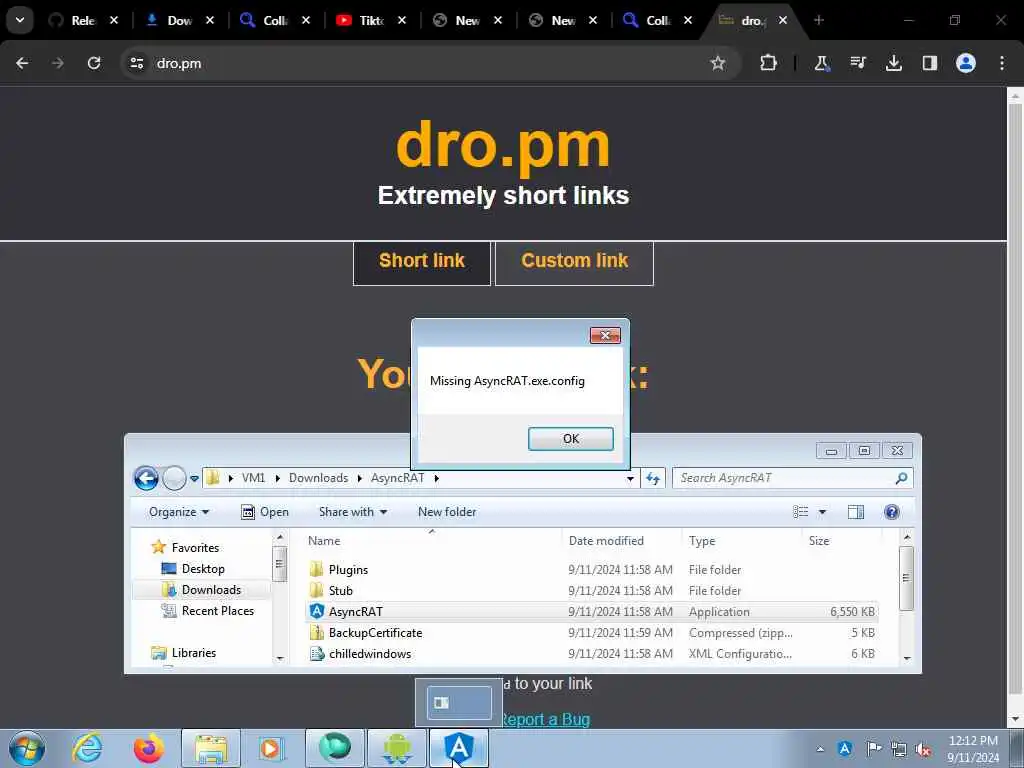This screenshot has width=1024, height=768.
Task: Open Firefox from the taskbar
Action: 148,748
